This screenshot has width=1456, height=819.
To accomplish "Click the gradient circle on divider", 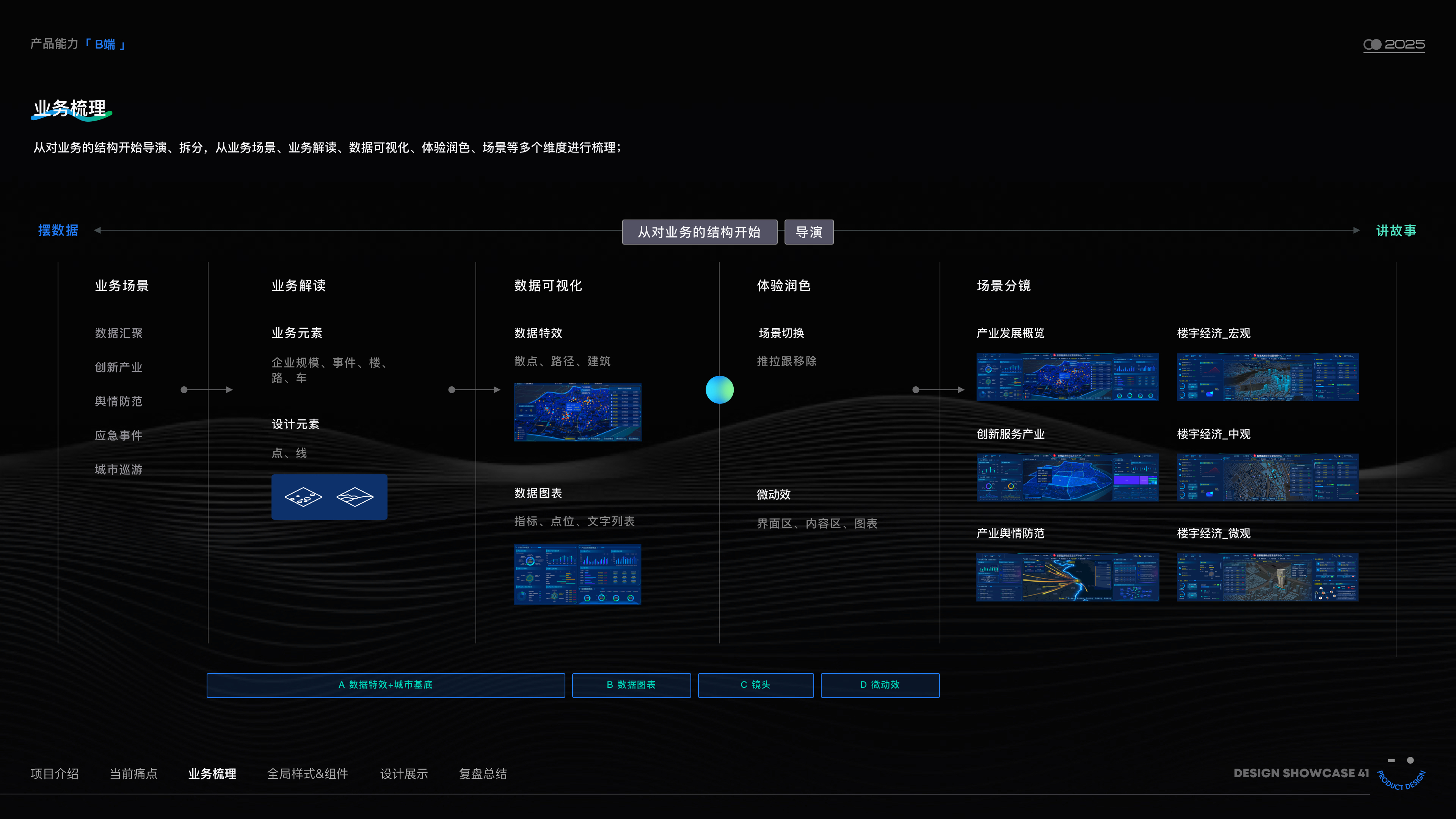I will pos(720,389).
